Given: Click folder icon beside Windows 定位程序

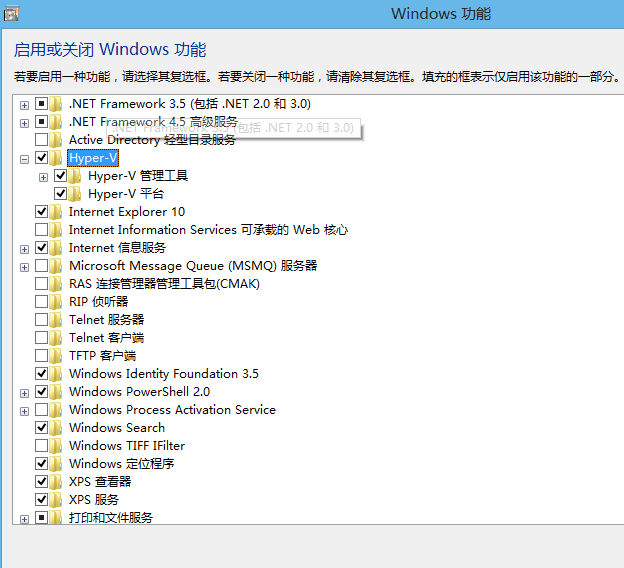Looking at the screenshot, I should pos(56,464).
